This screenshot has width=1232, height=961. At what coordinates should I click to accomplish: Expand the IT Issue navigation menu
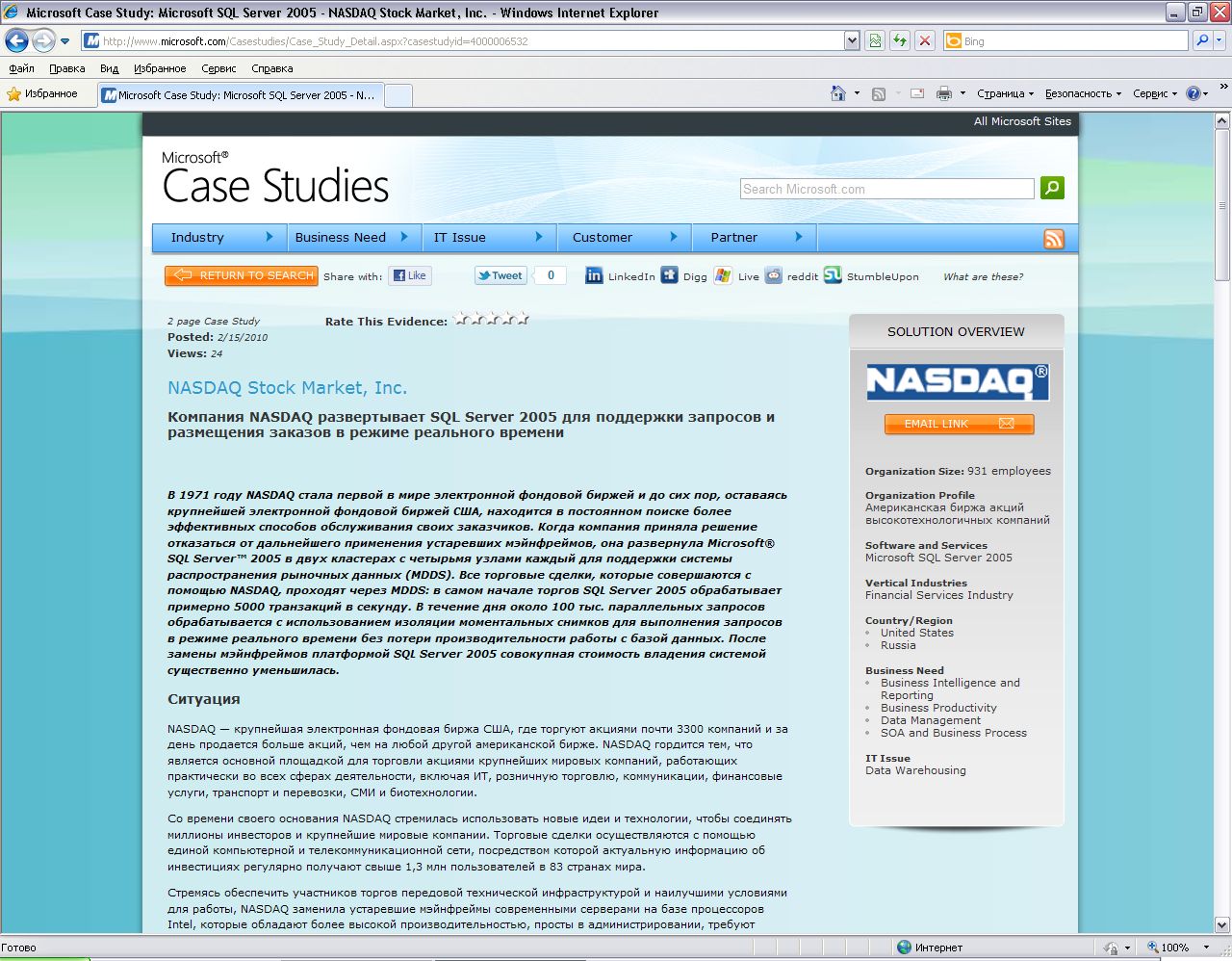point(488,237)
